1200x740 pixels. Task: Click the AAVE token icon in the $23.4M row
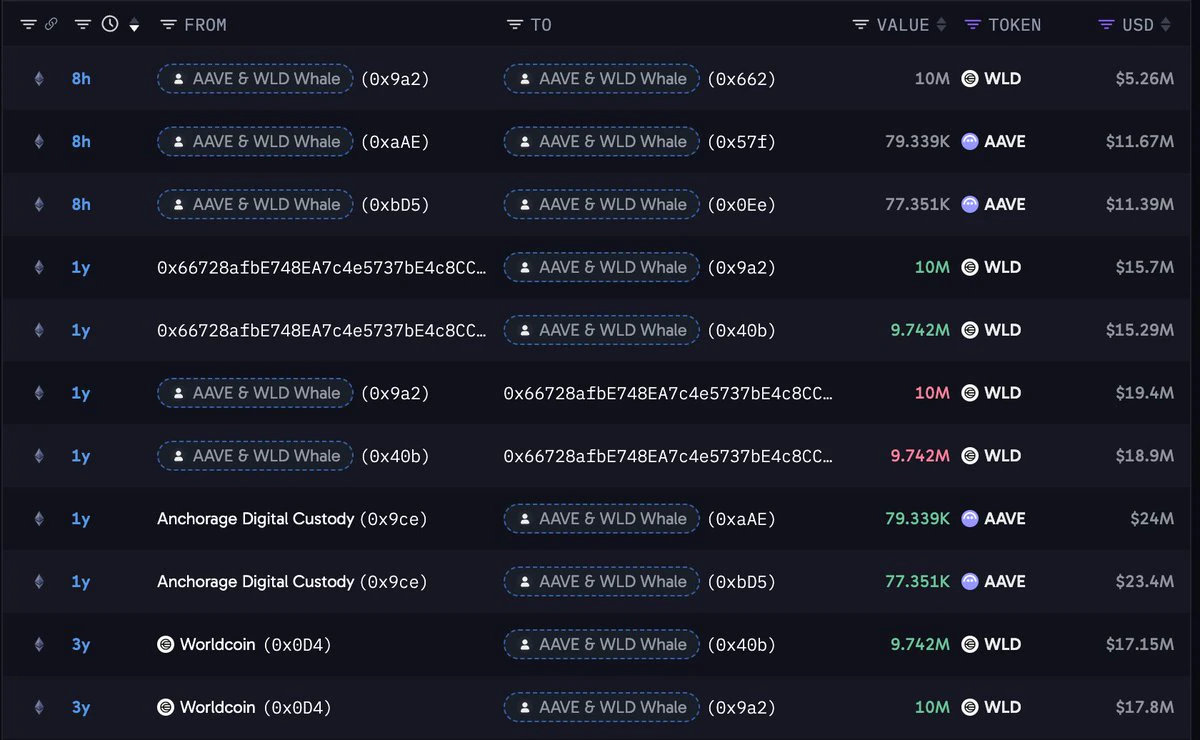click(969, 582)
